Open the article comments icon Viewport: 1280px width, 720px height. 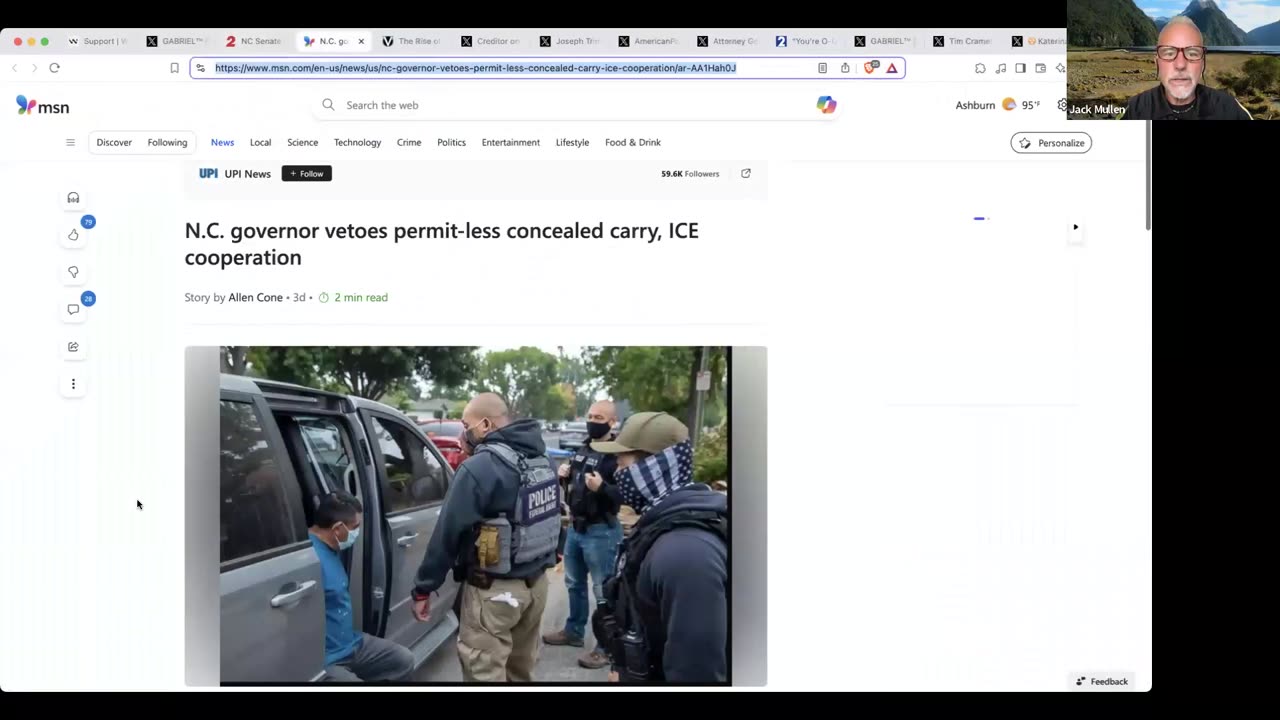[73, 309]
